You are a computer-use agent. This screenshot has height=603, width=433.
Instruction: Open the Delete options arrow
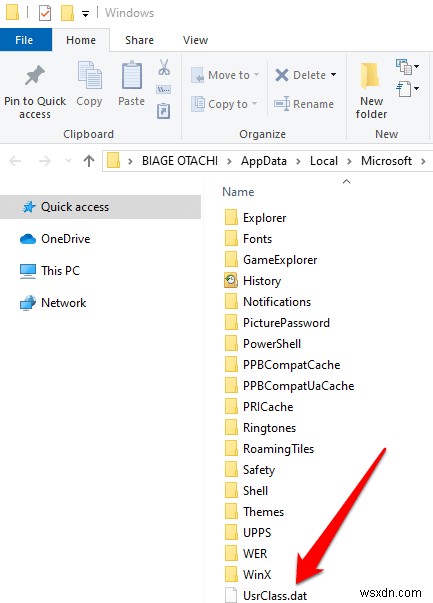(333, 74)
